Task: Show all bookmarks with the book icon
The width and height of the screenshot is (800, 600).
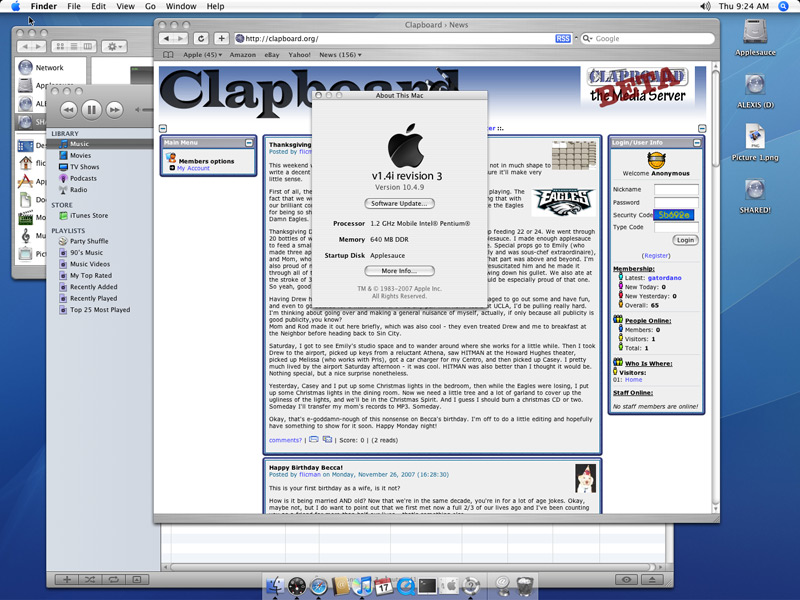Action: [x=168, y=55]
